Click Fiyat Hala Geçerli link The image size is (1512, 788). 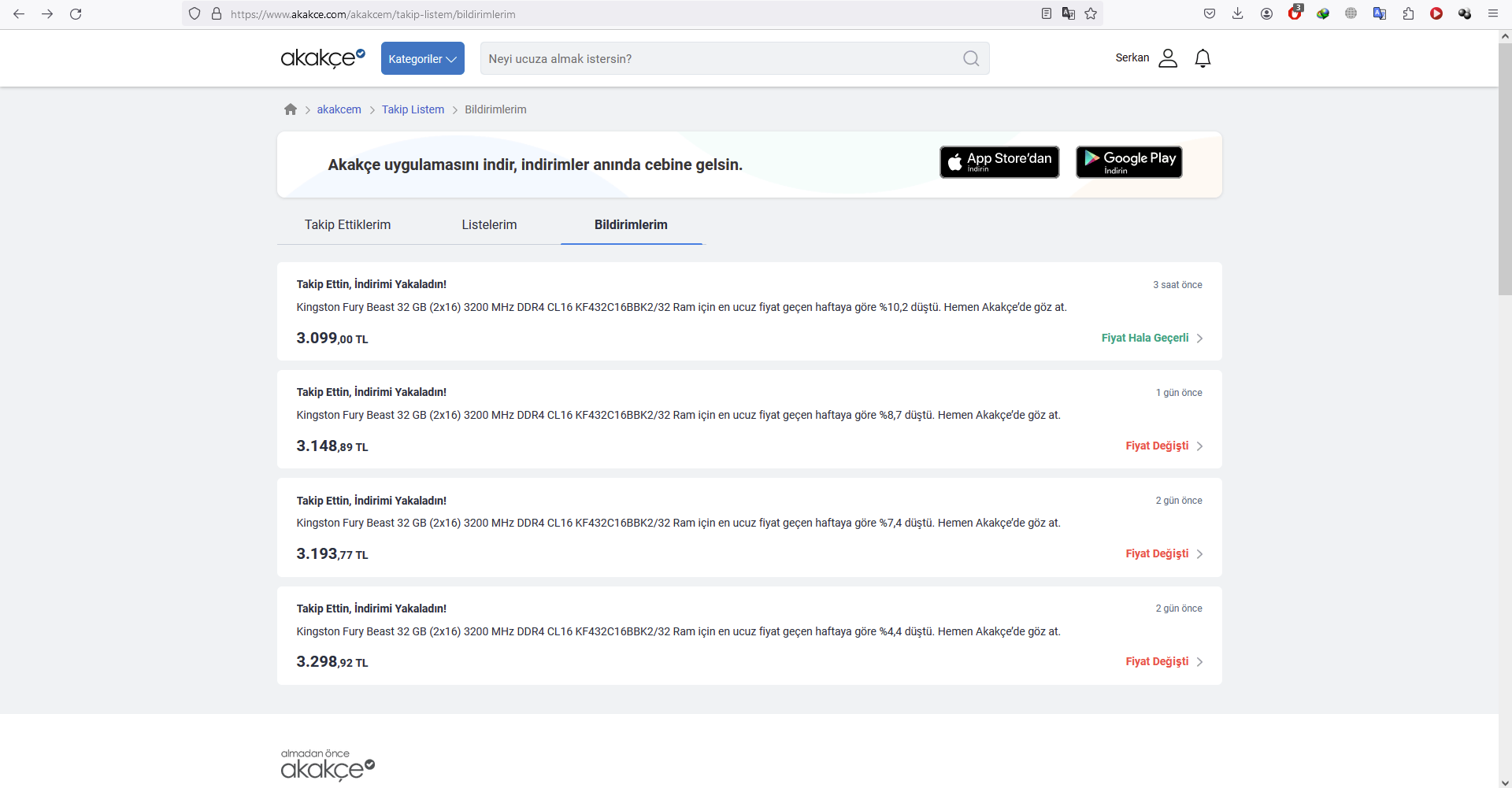tap(1145, 338)
